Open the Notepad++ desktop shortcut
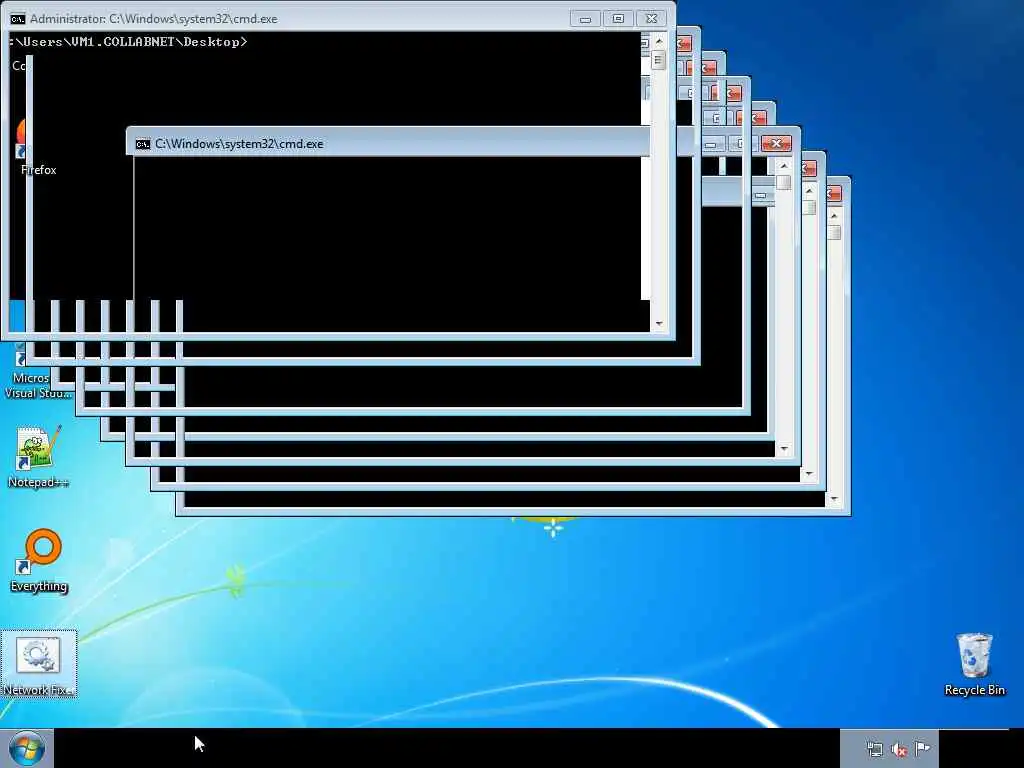Viewport: 1024px width, 768px height. (x=38, y=457)
